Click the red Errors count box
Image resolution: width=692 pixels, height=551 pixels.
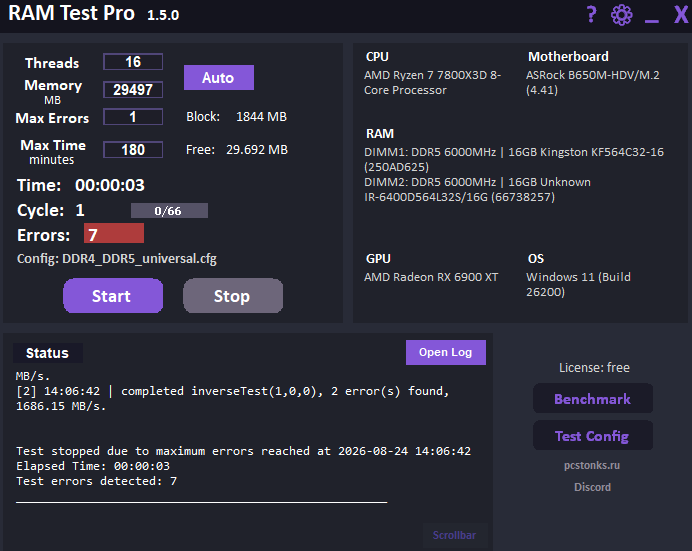[x=114, y=233]
